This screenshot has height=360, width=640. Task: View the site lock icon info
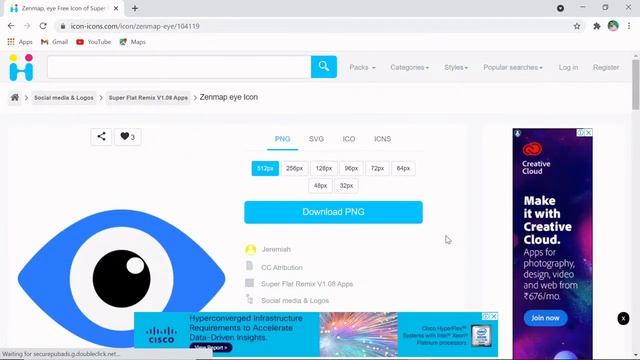tap(62, 26)
